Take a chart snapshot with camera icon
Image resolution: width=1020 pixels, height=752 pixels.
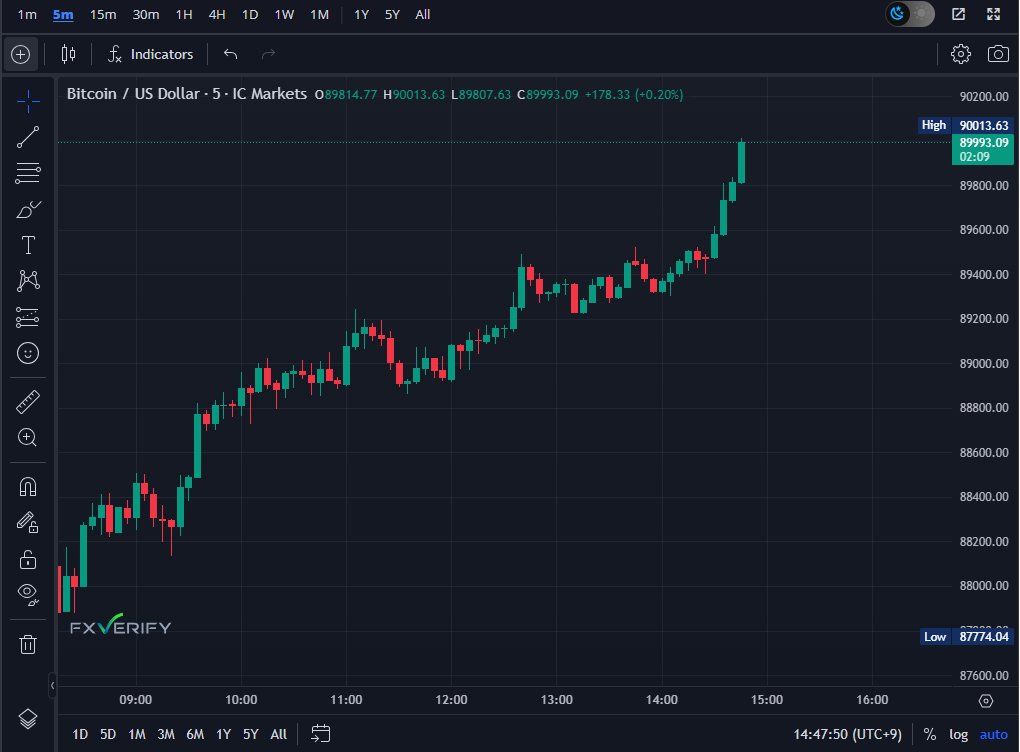pos(998,54)
